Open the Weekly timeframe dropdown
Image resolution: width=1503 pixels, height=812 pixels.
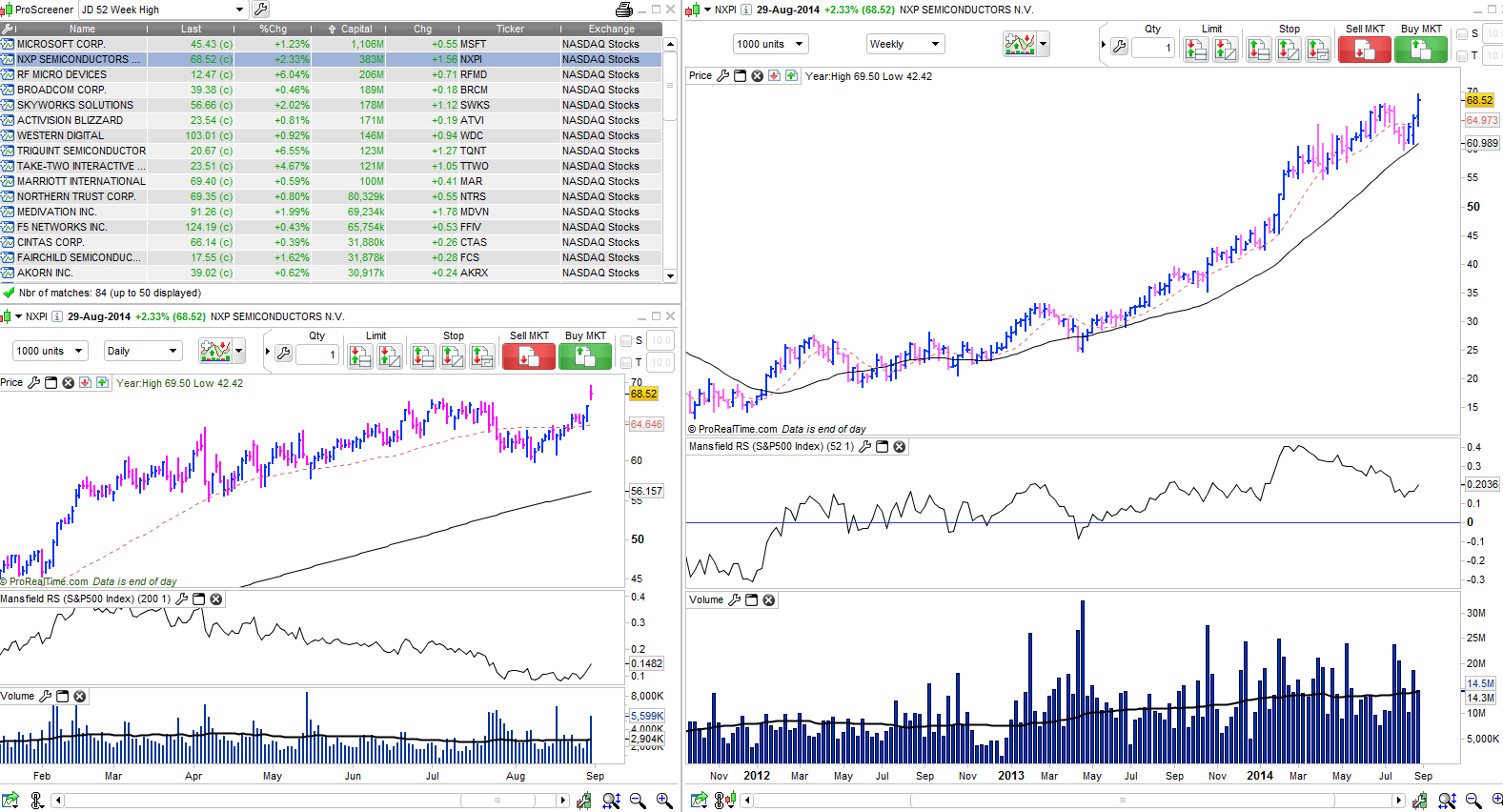tap(904, 44)
